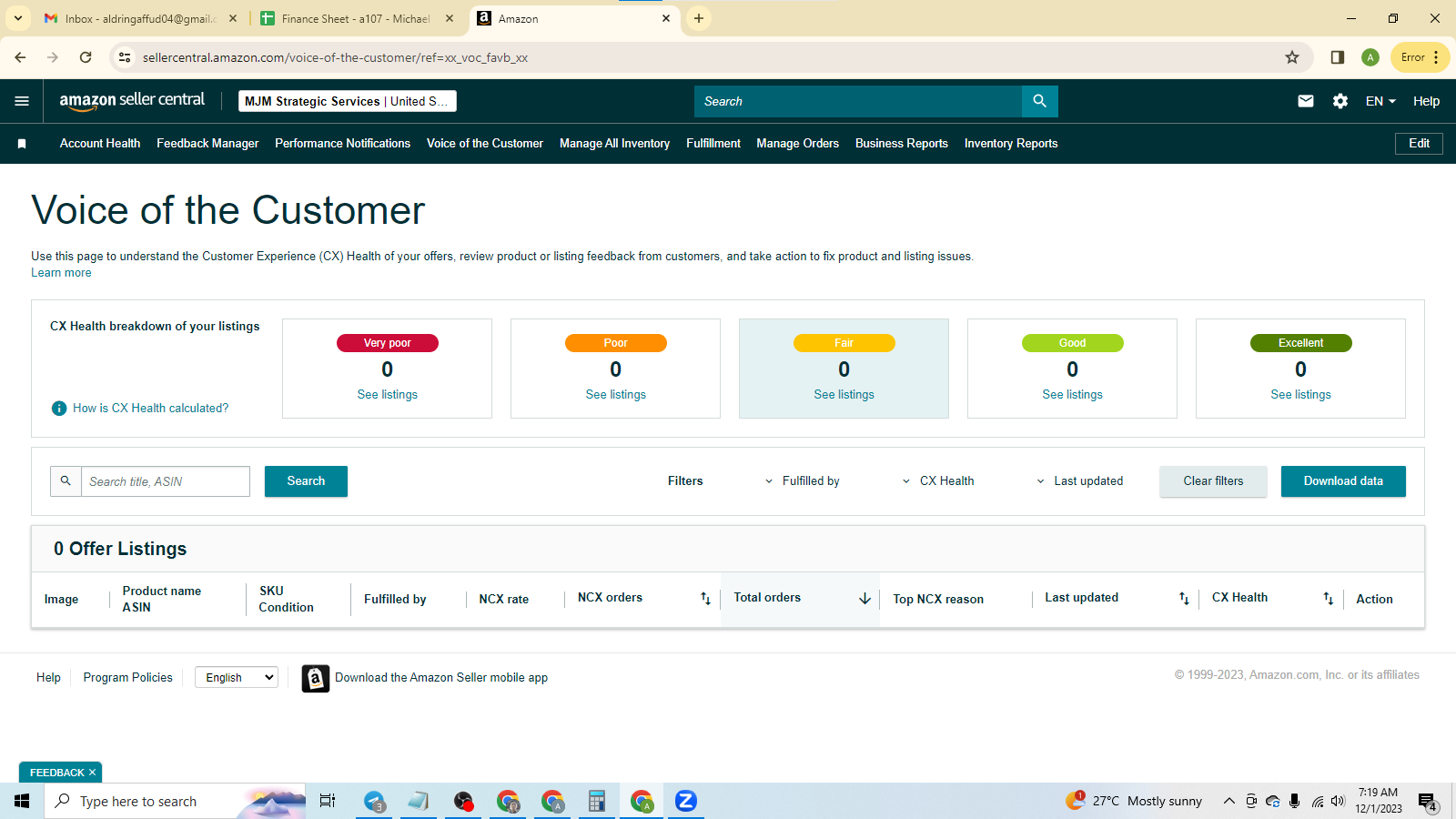View site information icon in address bar
The image size is (1456, 819).
[125, 57]
